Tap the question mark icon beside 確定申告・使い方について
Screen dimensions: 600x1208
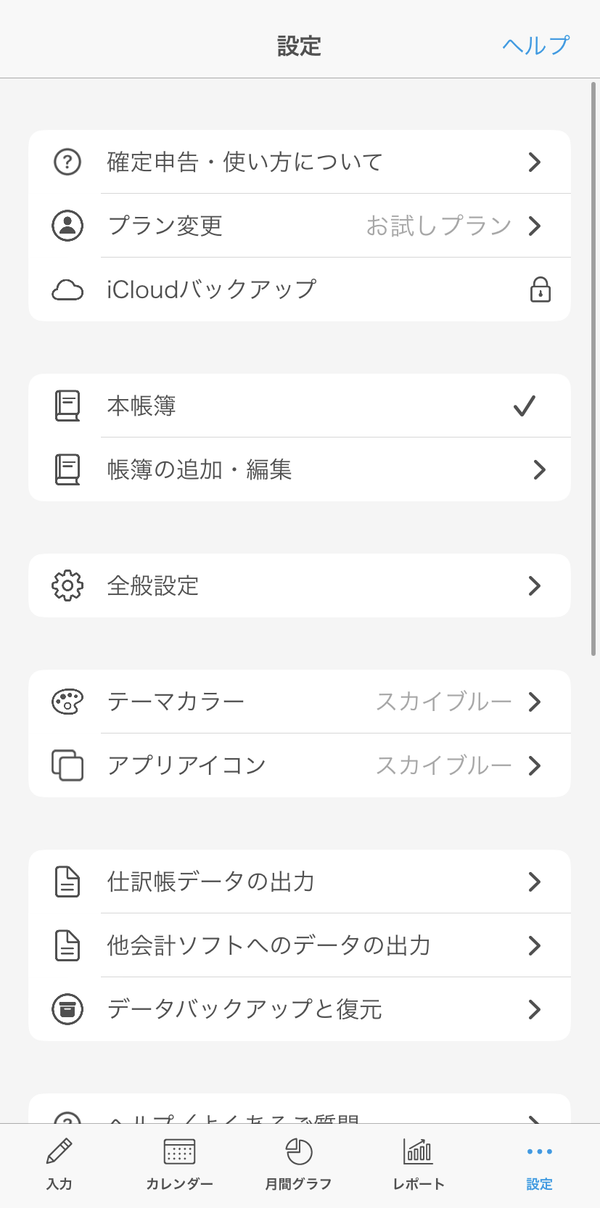[x=67, y=162]
